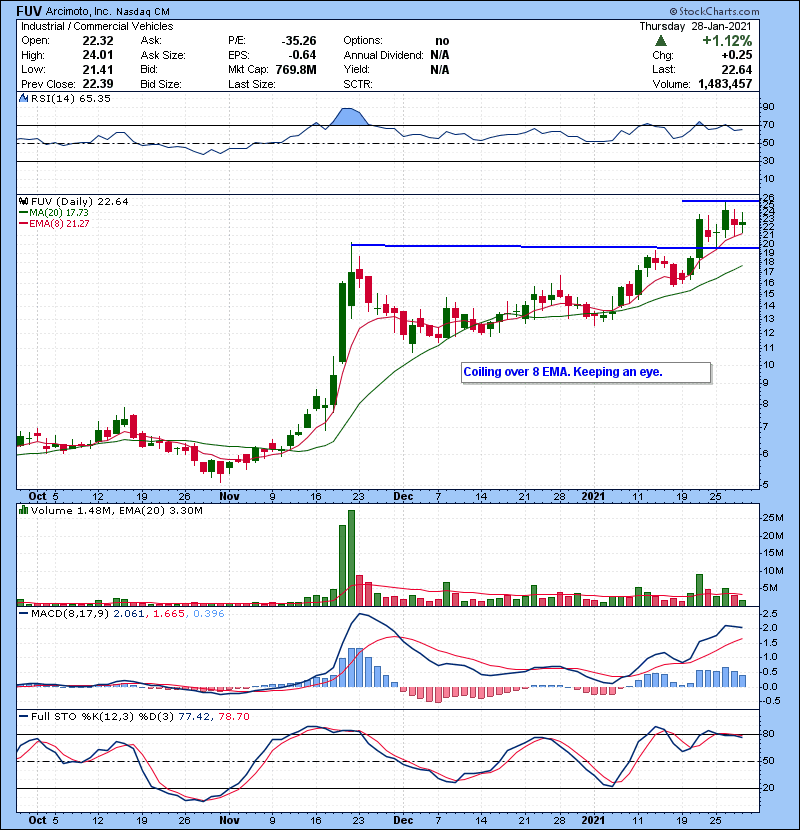Click the Industrial / Commercial Vehicles sector text
This screenshot has width=800, height=830.
point(97,26)
